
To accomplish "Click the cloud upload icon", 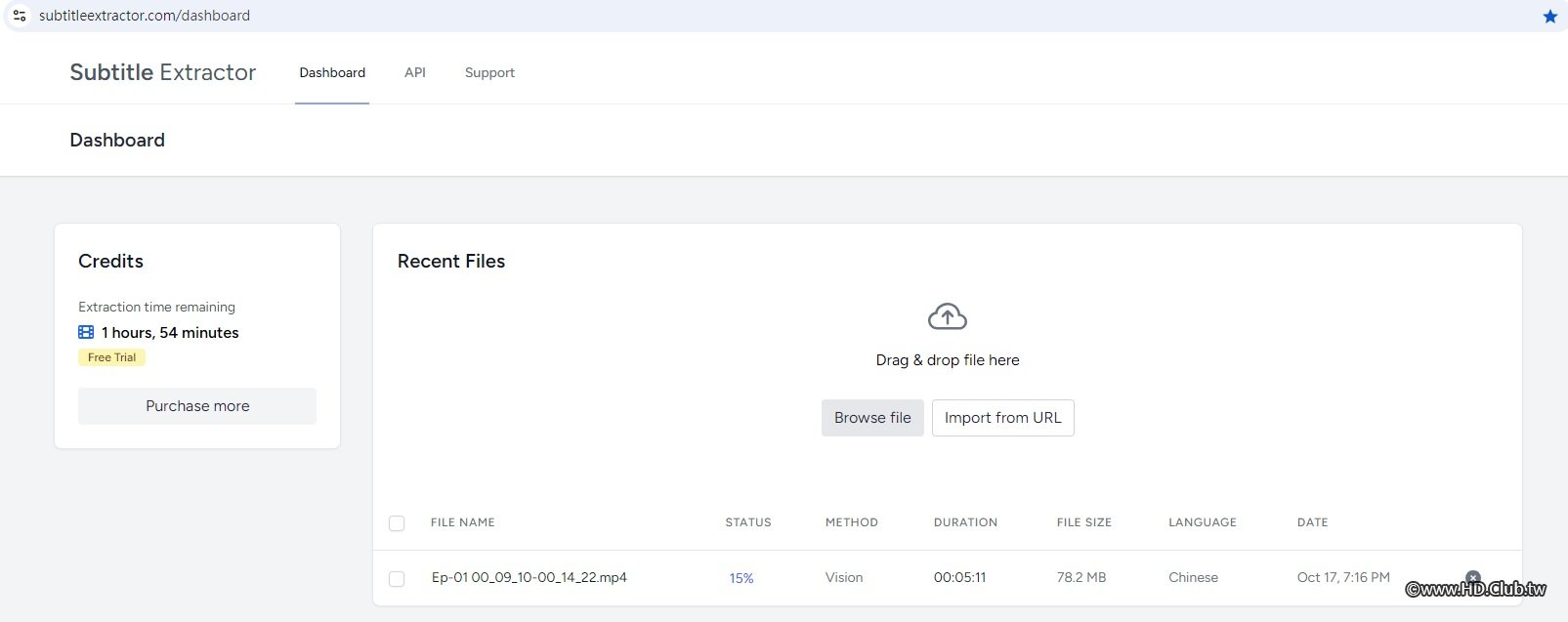I will coord(947,317).
